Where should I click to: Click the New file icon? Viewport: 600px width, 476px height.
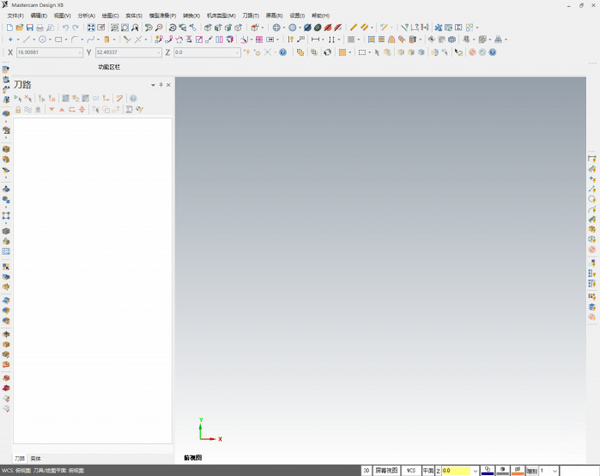[10, 28]
